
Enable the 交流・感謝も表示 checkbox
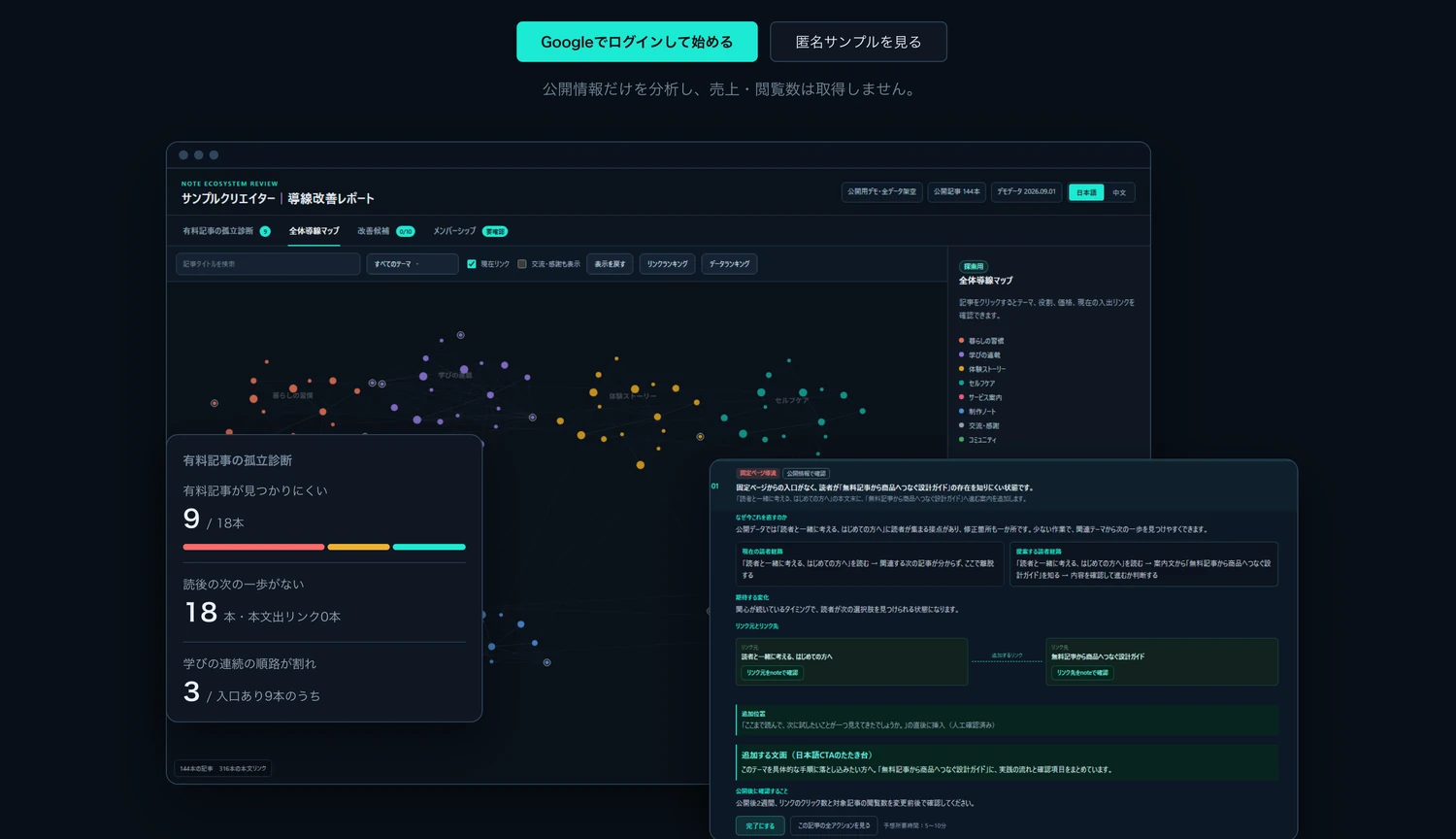[522, 264]
